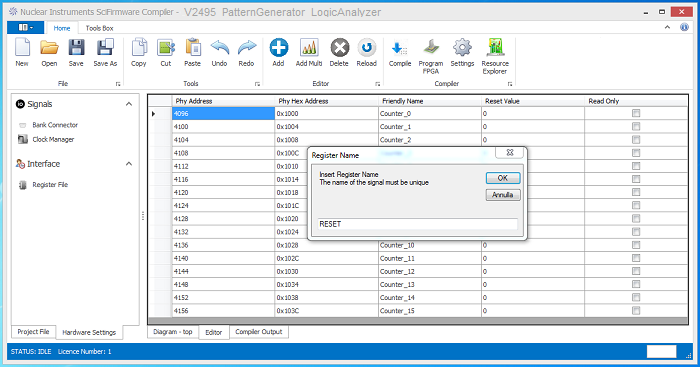Switch to Diagram - top tab
This screenshot has height=367, width=700.
pyautogui.click(x=173, y=332)
